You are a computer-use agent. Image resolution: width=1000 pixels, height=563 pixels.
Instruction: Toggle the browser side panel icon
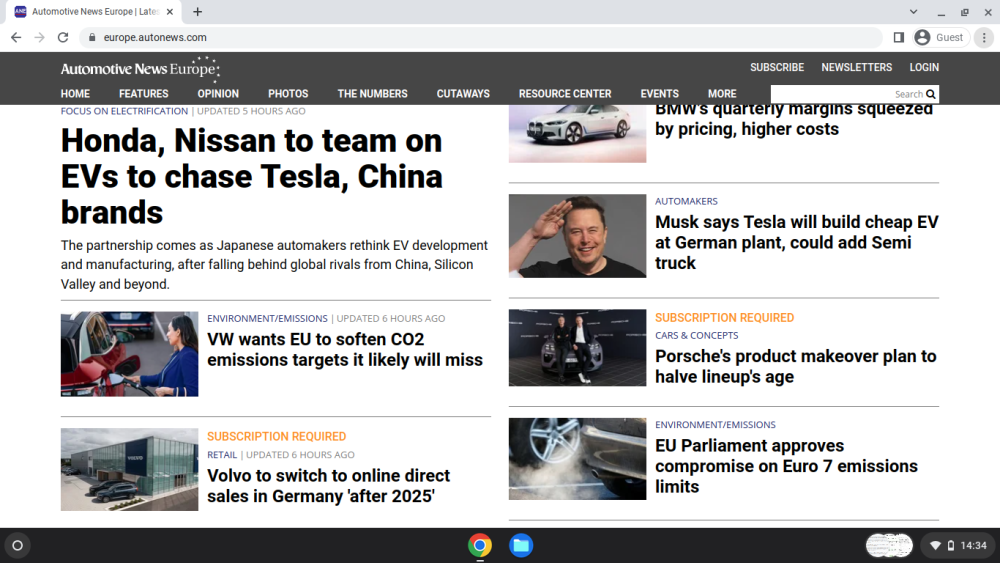pos(899,38)
